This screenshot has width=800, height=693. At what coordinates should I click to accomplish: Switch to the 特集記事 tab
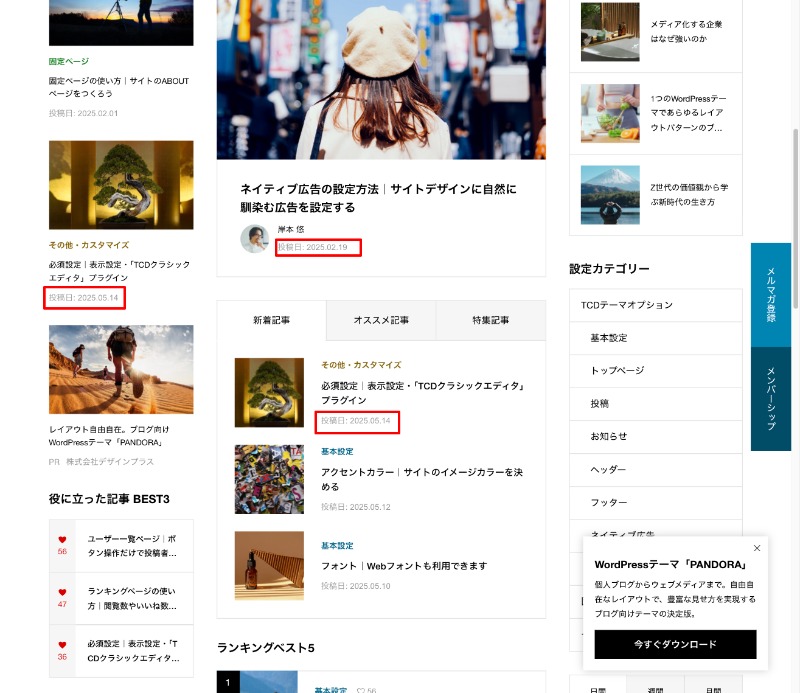491,320
